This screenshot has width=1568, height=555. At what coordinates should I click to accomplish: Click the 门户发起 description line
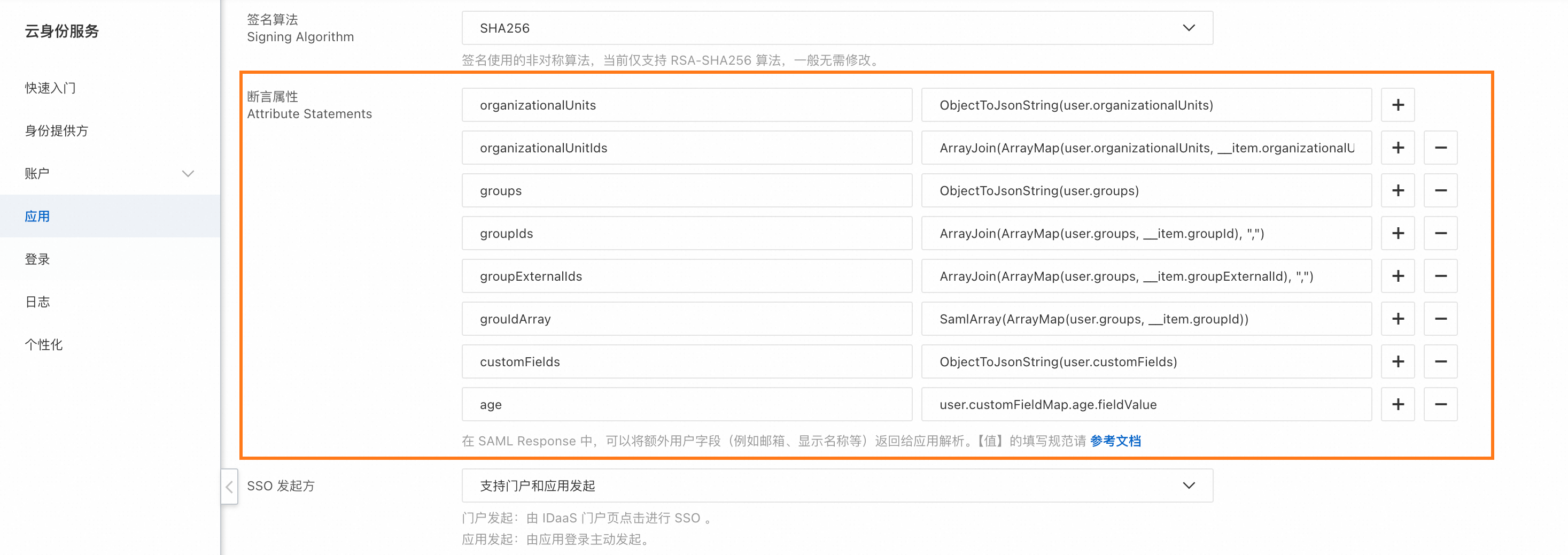(x=586, y=518)
